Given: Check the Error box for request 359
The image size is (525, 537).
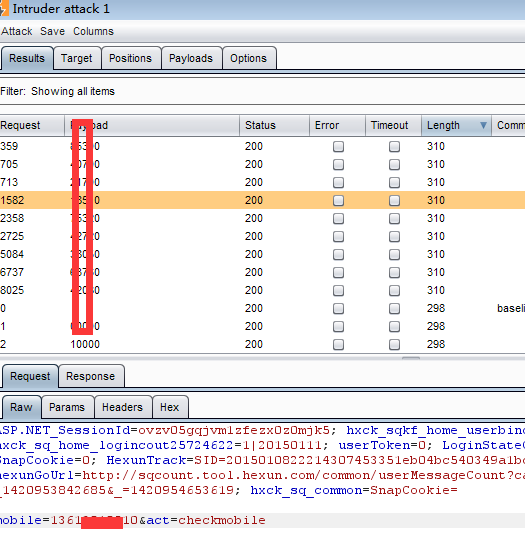Looking at the screenshot, I should point(338,147).
